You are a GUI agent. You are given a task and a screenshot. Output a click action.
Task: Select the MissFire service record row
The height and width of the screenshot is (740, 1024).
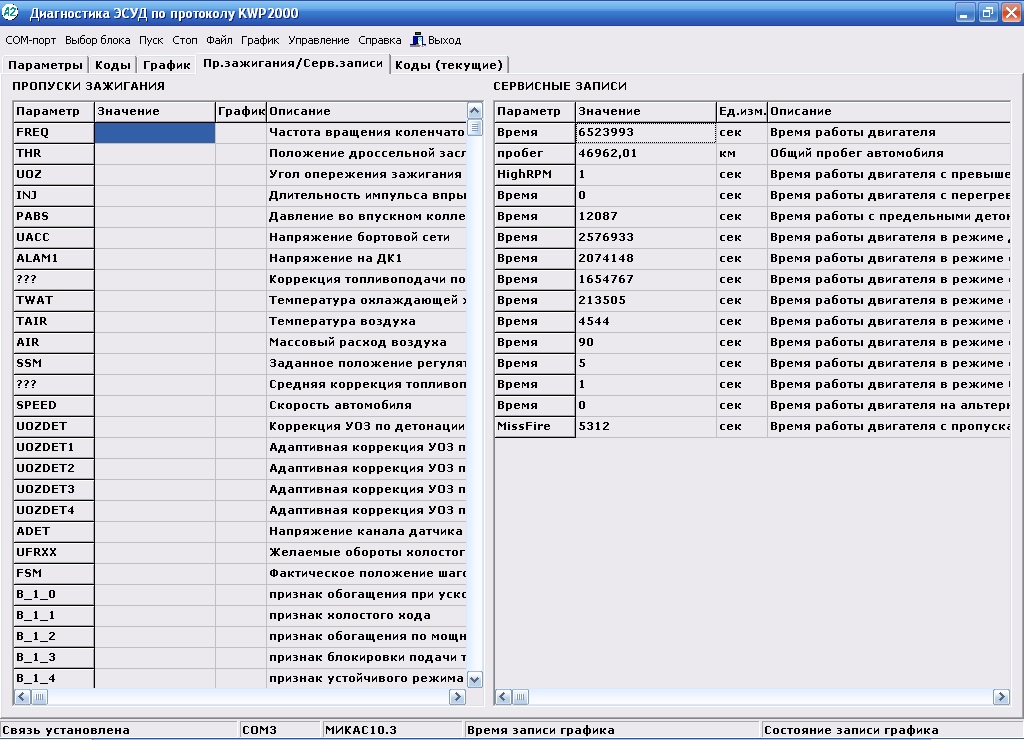click(x=752, y=426)
